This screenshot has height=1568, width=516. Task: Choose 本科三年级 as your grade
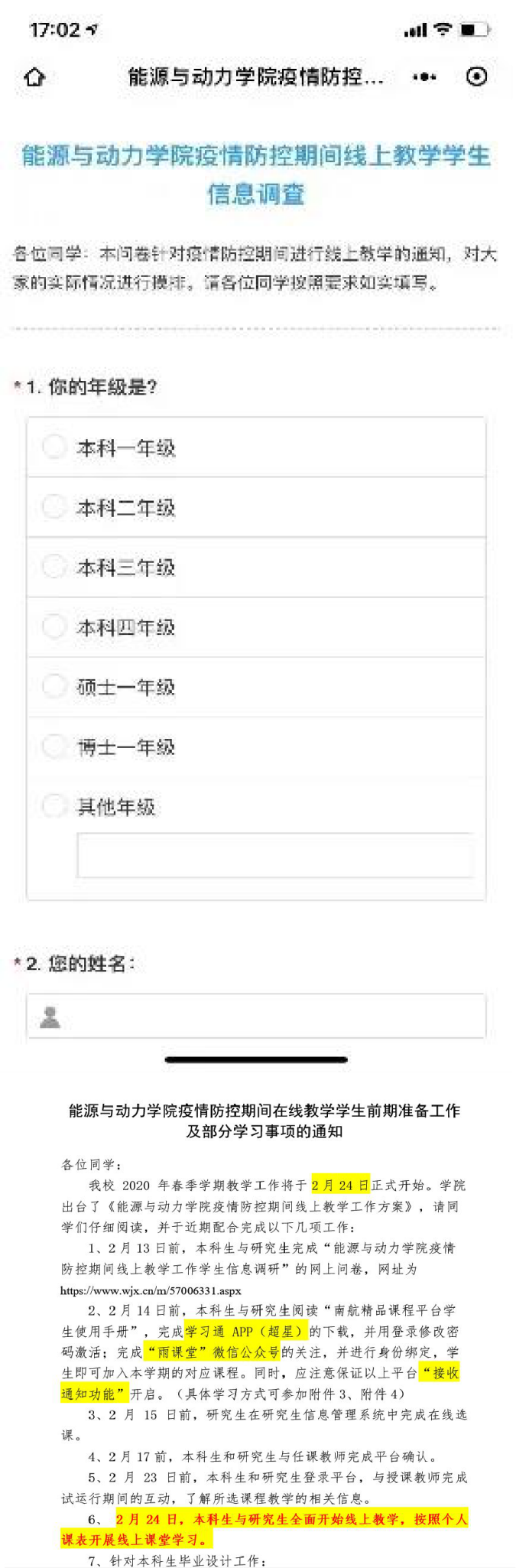(54, 567)
